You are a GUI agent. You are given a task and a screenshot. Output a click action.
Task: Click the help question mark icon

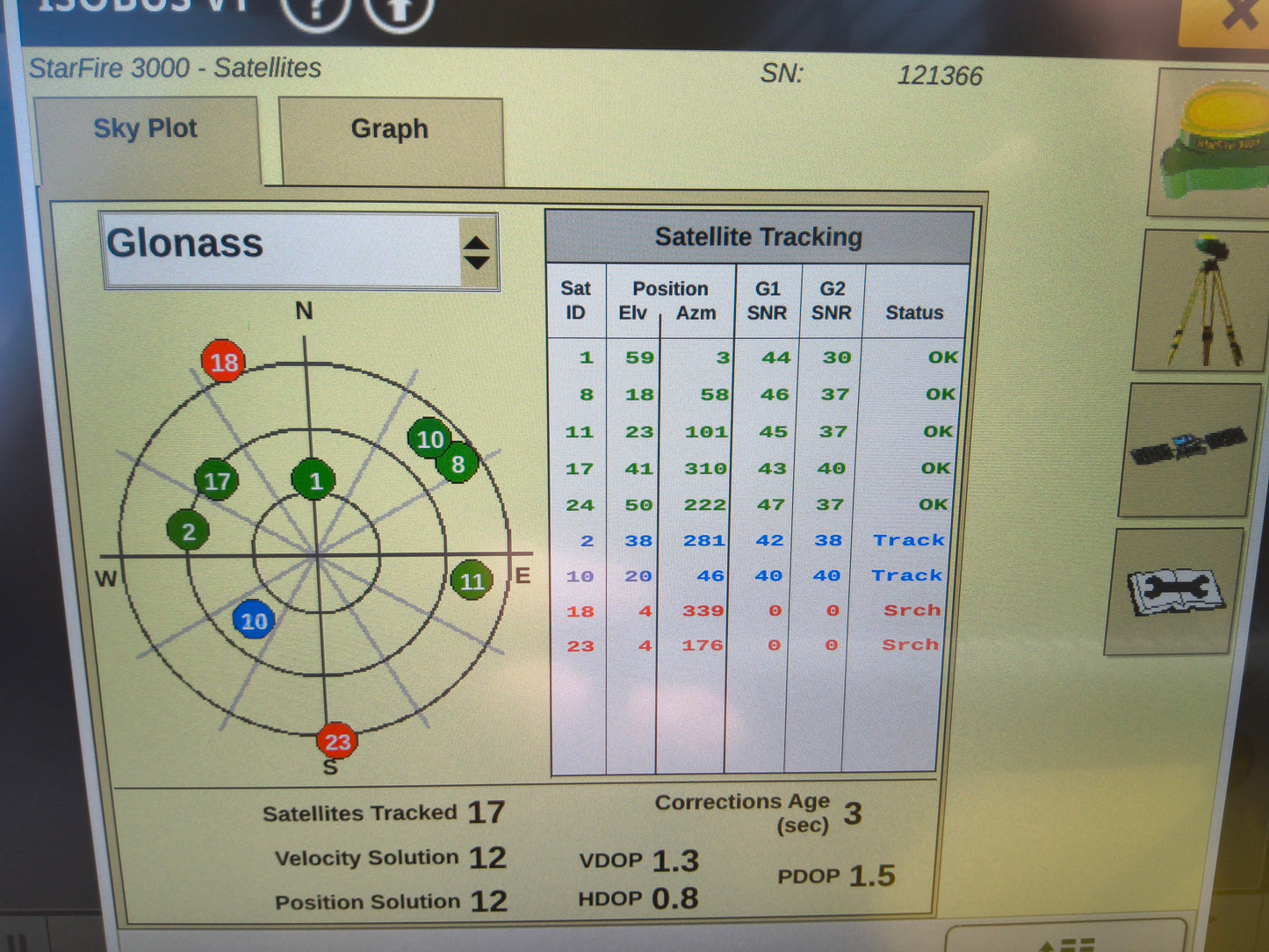coord(315,11)
